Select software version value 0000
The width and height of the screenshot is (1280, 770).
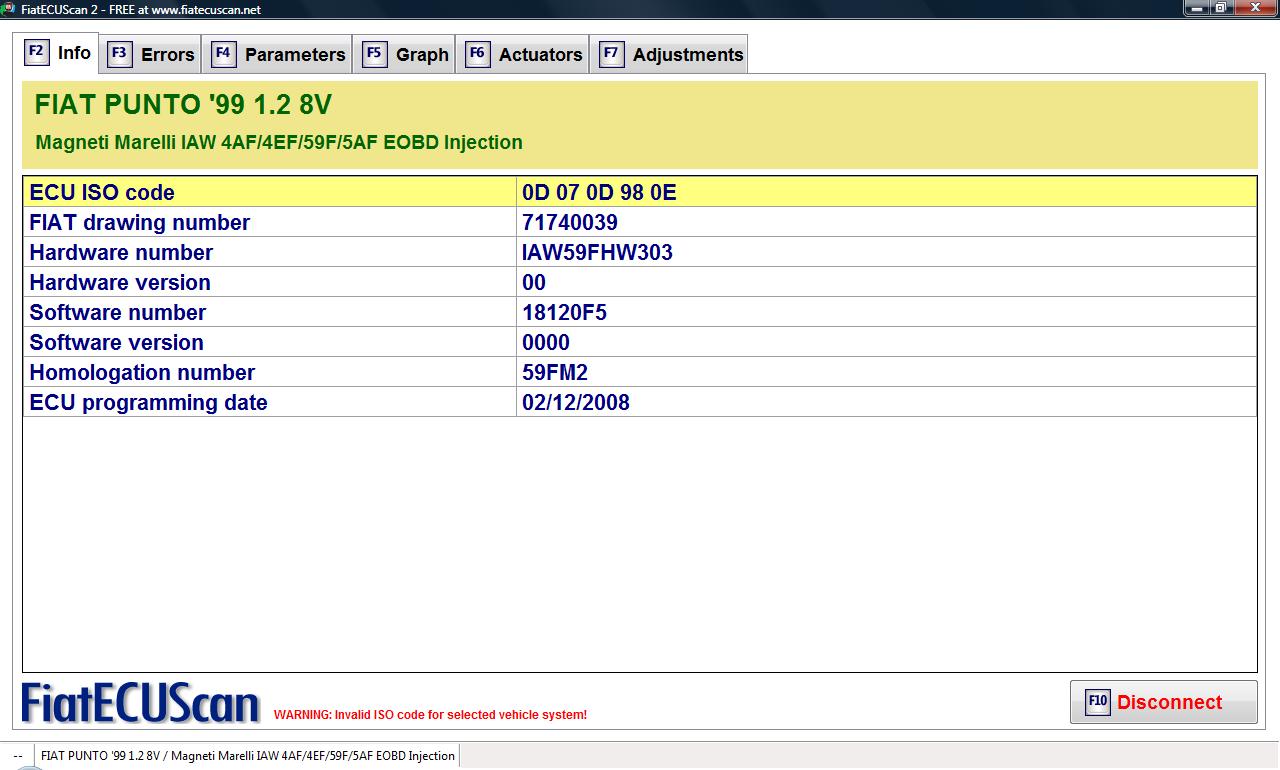(x=546, y=342)
